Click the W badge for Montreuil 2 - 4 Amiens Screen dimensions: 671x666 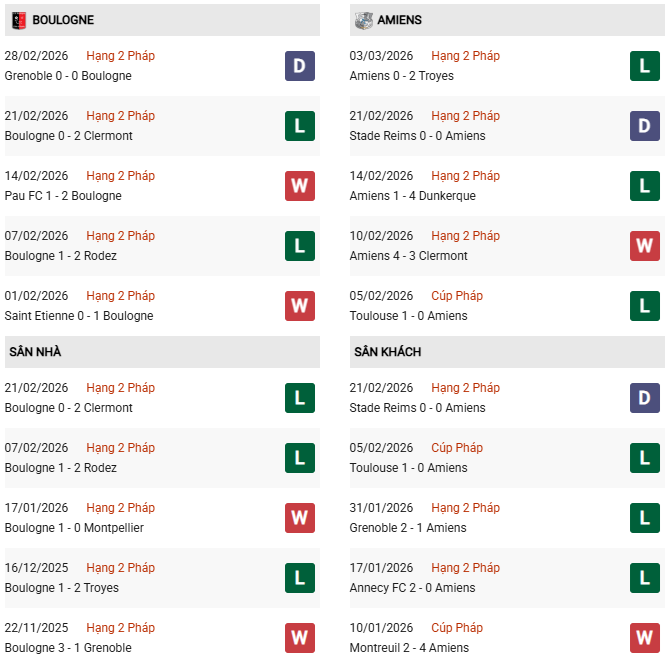coord(645,638)
